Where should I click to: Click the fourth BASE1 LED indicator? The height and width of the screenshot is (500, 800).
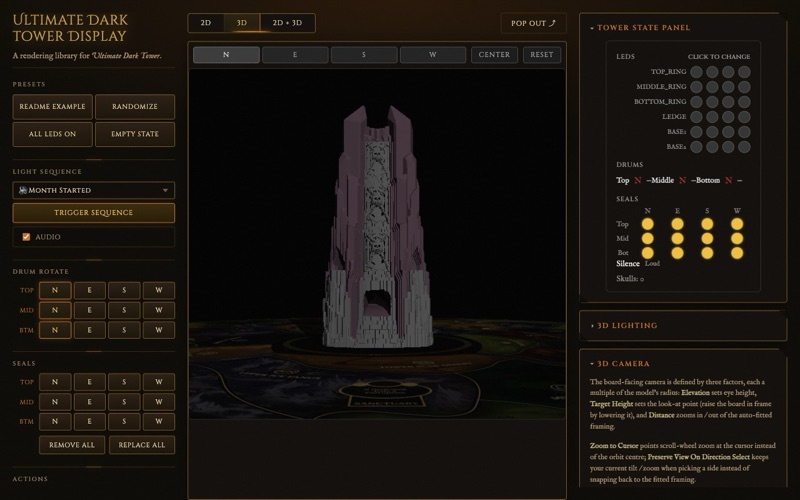tap(744, 132)
